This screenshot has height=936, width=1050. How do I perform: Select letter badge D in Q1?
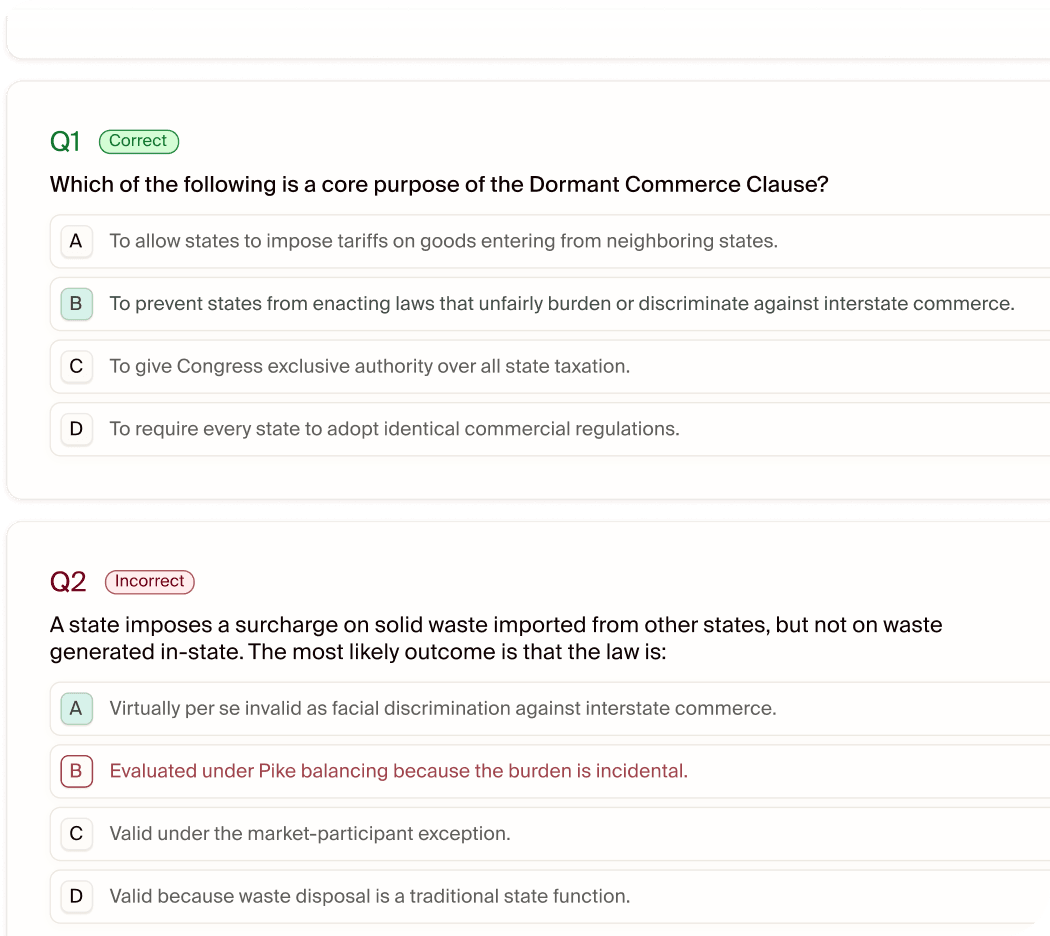point(76,428)
